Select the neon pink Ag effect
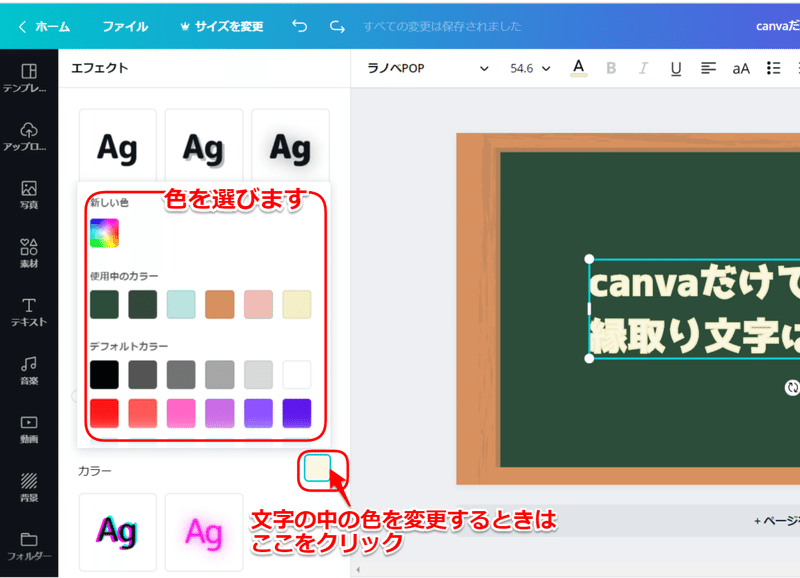The height and width of the screenshot is (578, 800). 204,532
